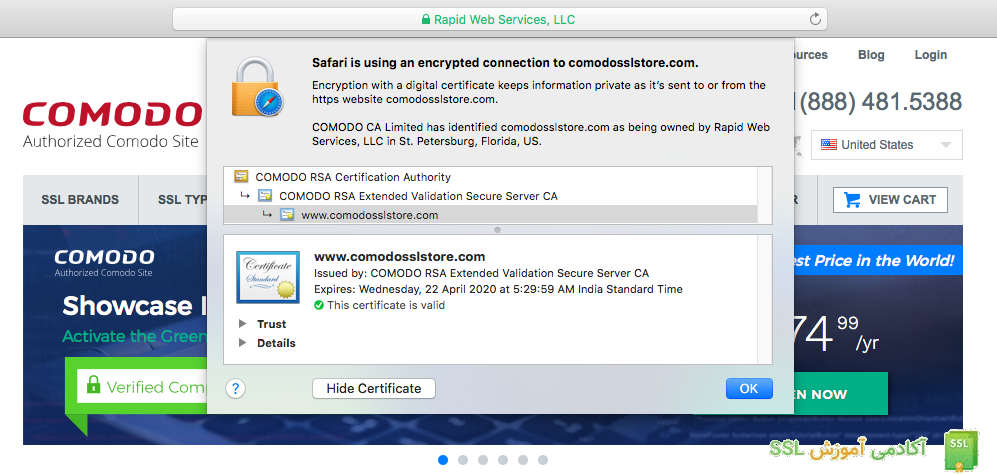Open the SSL BRANDS menu

click(80, 200)
